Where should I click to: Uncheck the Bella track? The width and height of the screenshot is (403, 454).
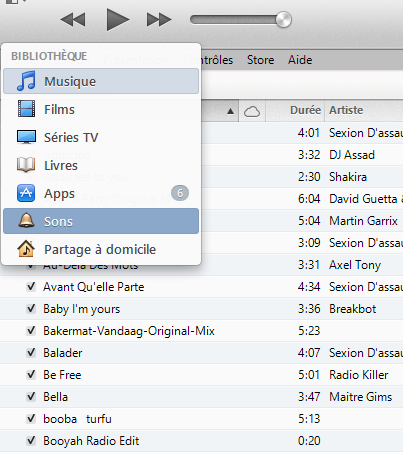point(31,397)
